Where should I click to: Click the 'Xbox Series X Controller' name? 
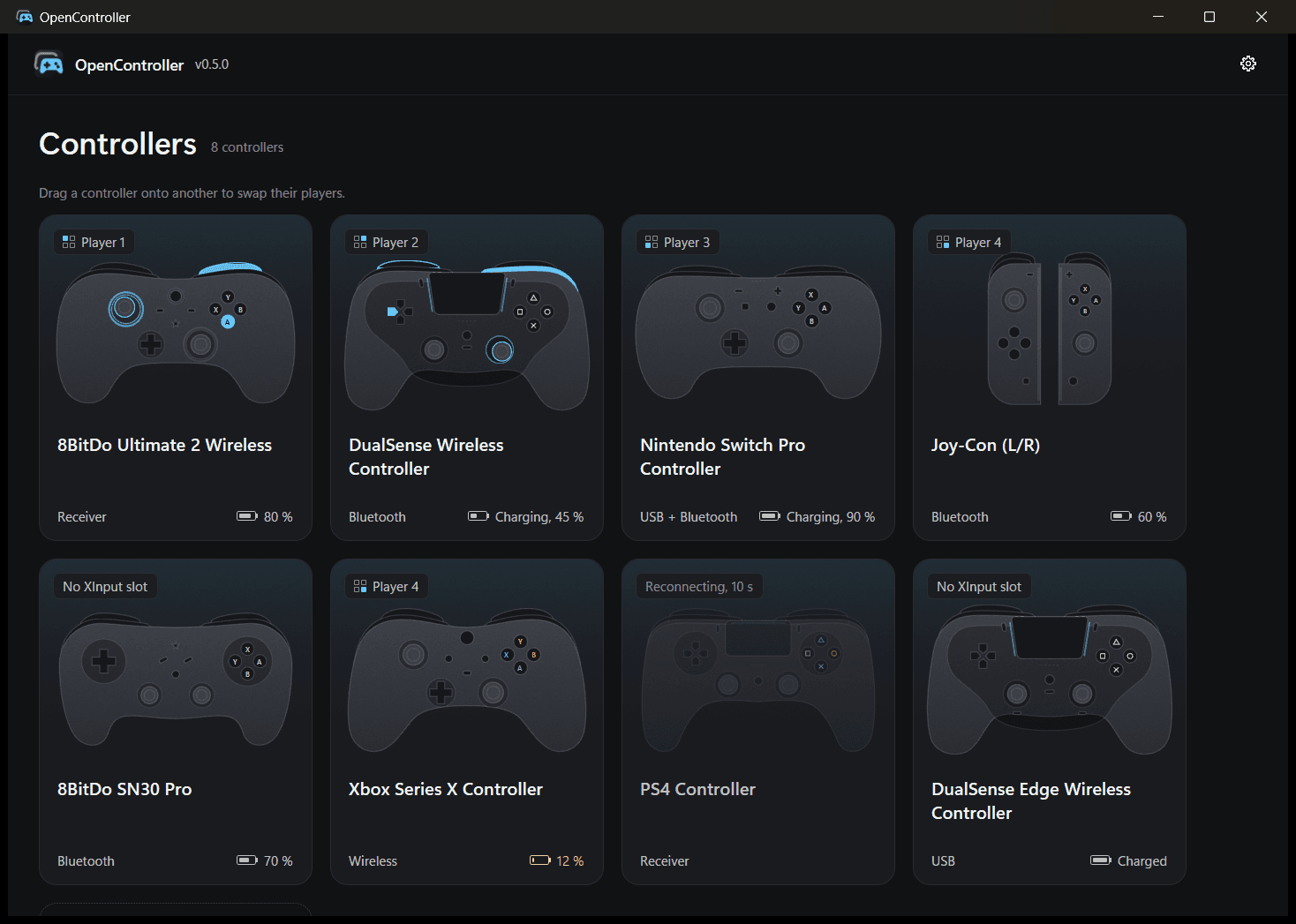[446, 789]
